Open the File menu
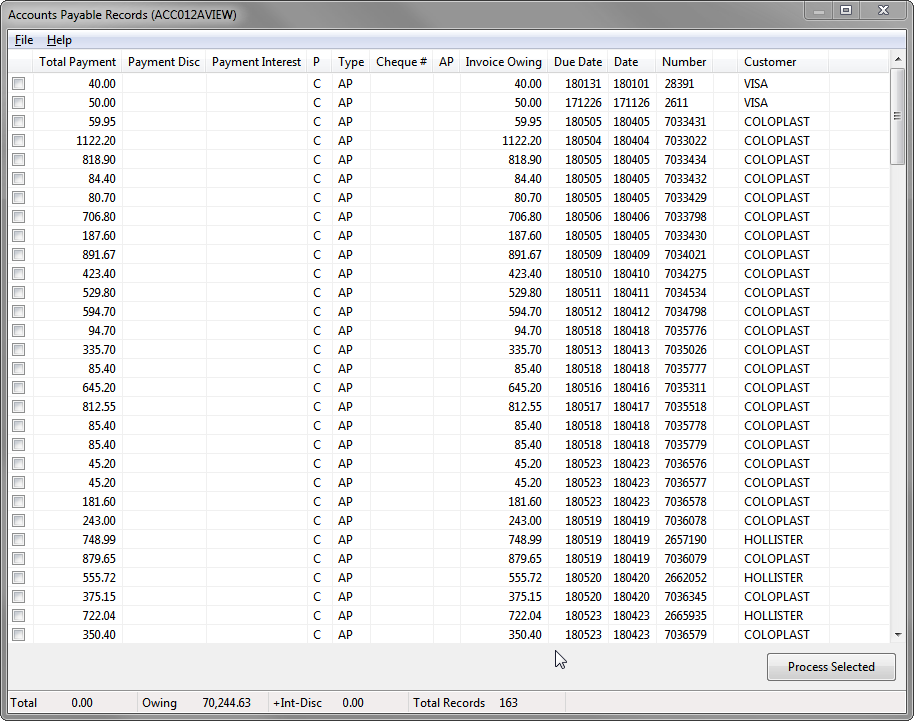Screen dimensions: 914x721 [24, 40]
